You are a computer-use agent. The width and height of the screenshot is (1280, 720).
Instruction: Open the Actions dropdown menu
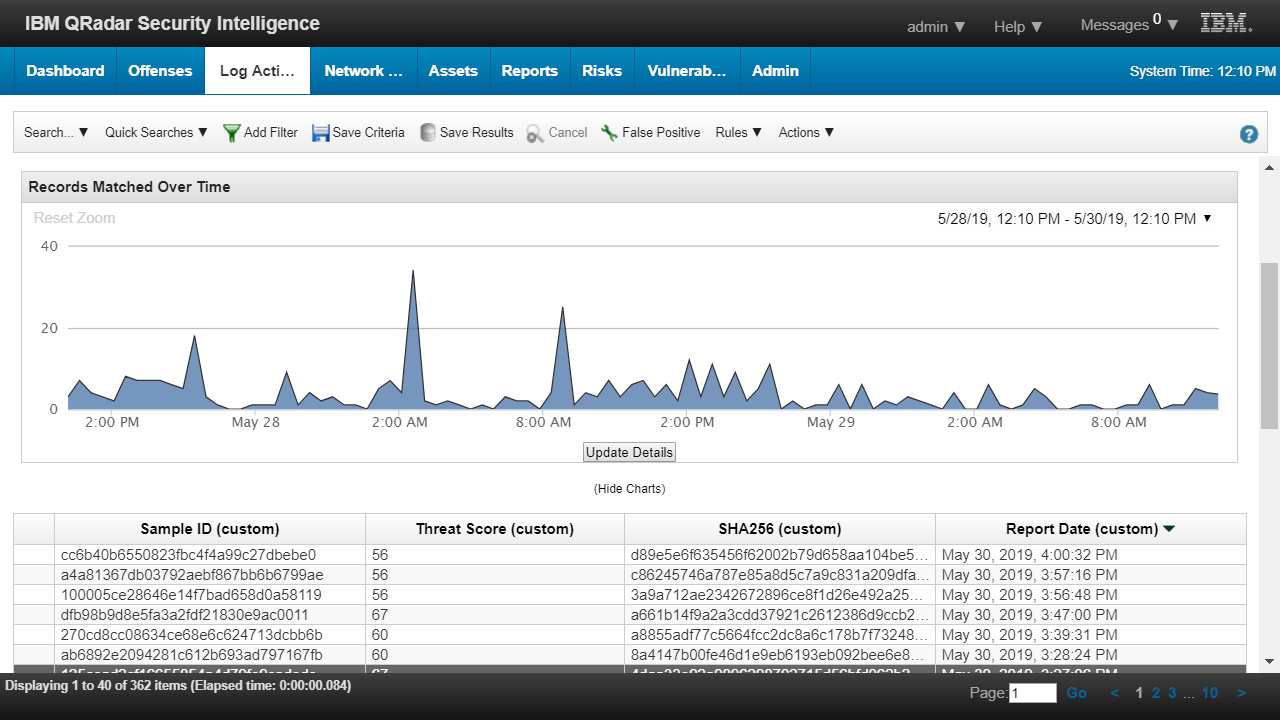coord(806,132)
